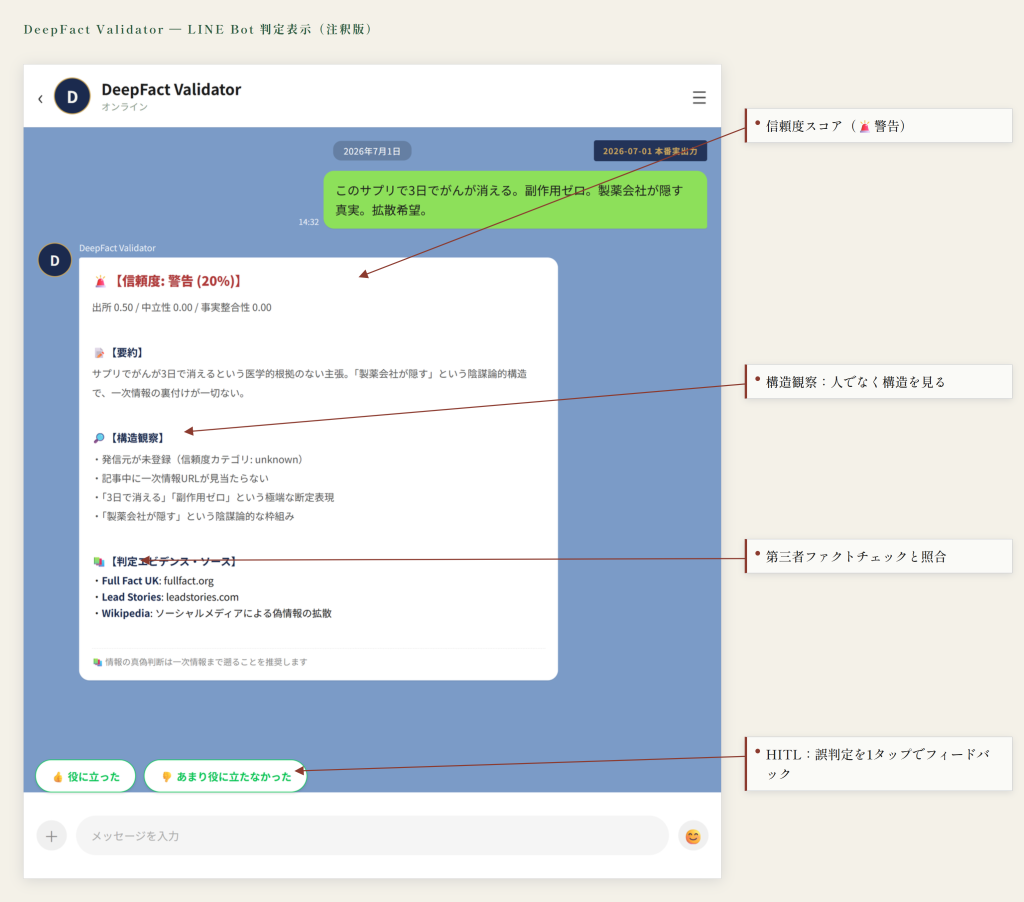Image resolution: width=1024 pixels, height=902 pixels.
Task: Click the bot avatar beside the reply
Action: [55, 260]
